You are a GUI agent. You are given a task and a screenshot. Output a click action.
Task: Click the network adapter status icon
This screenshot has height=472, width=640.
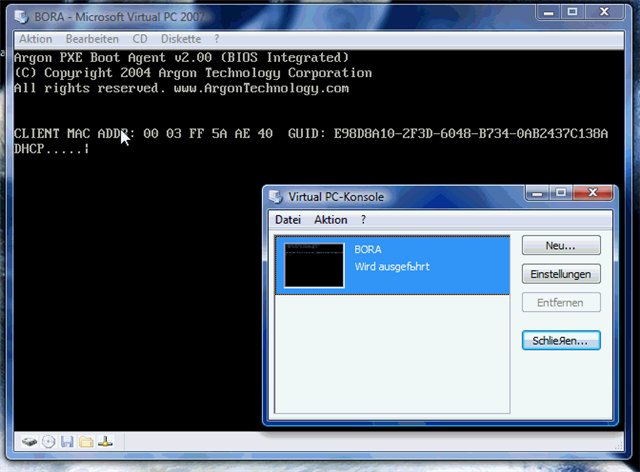[105, 442]
